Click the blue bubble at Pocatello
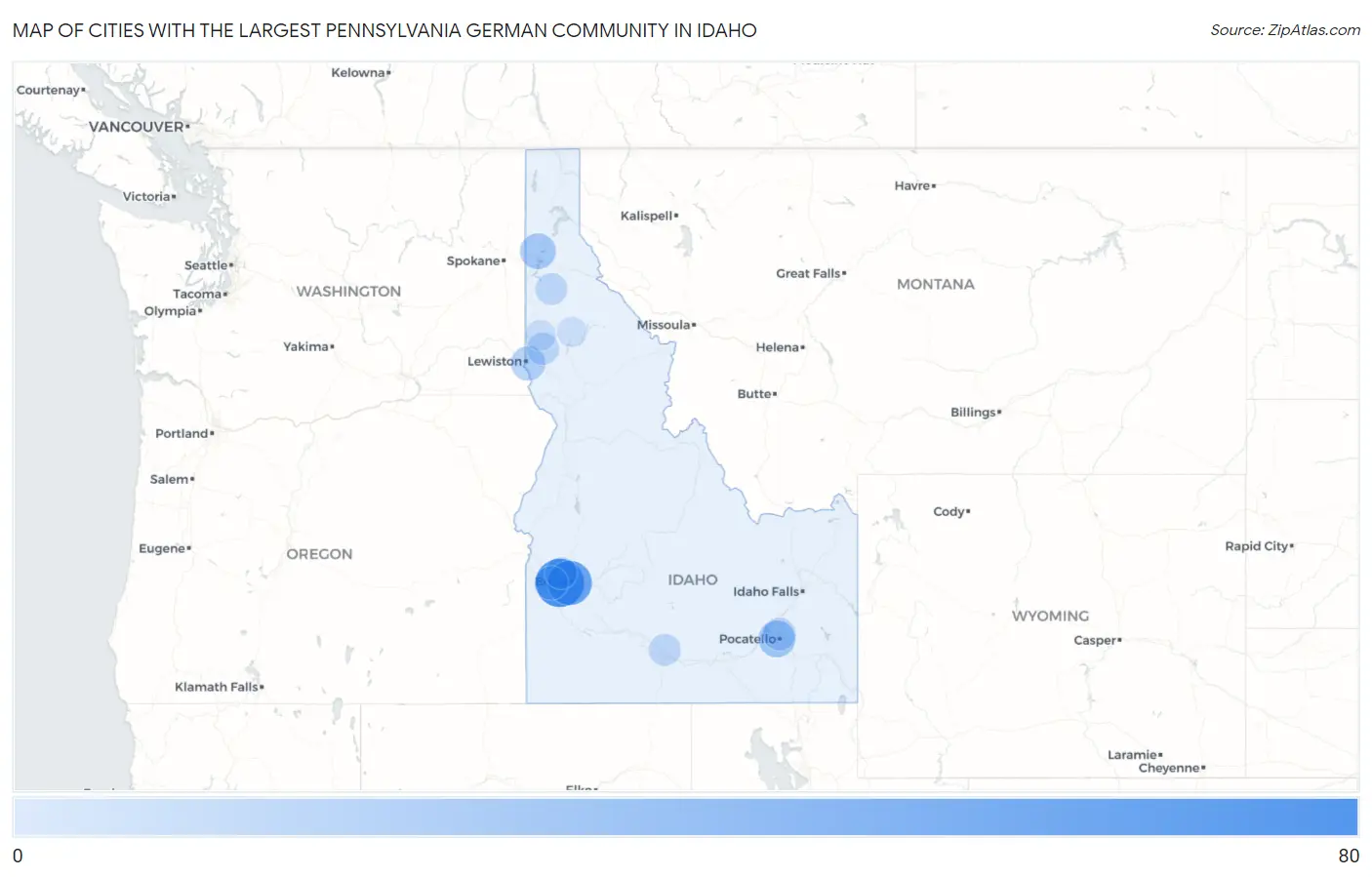 [777, 638]
